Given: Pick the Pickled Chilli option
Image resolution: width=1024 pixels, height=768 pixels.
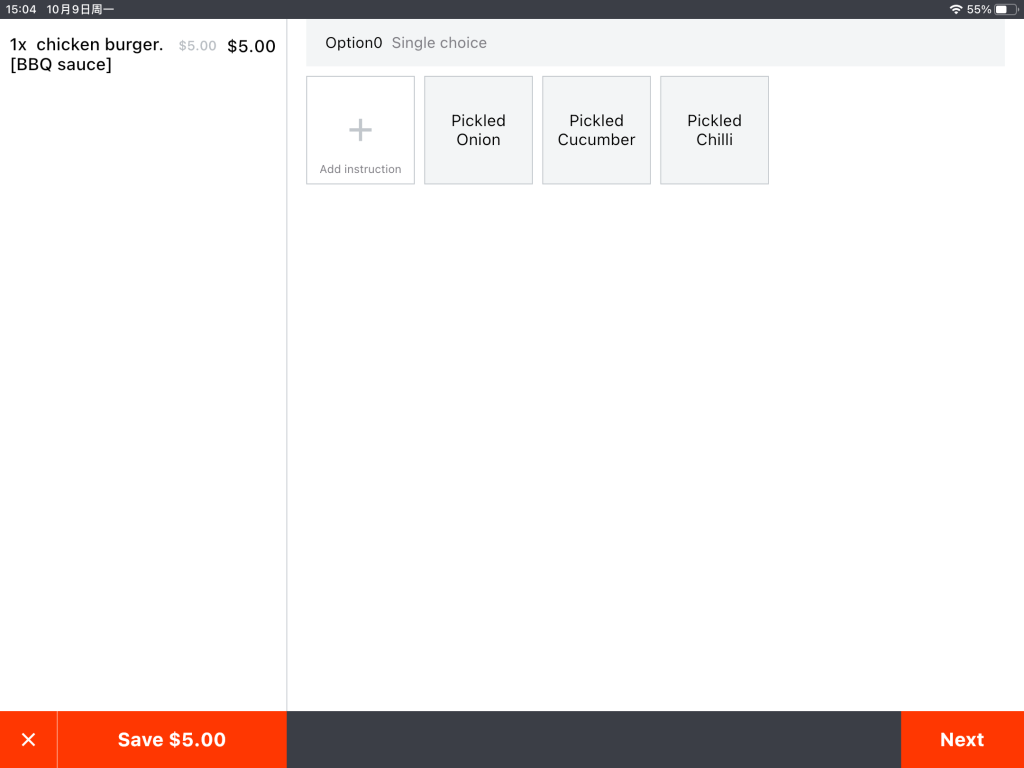Looking at the screenshot, I should [x=714, y=130].
